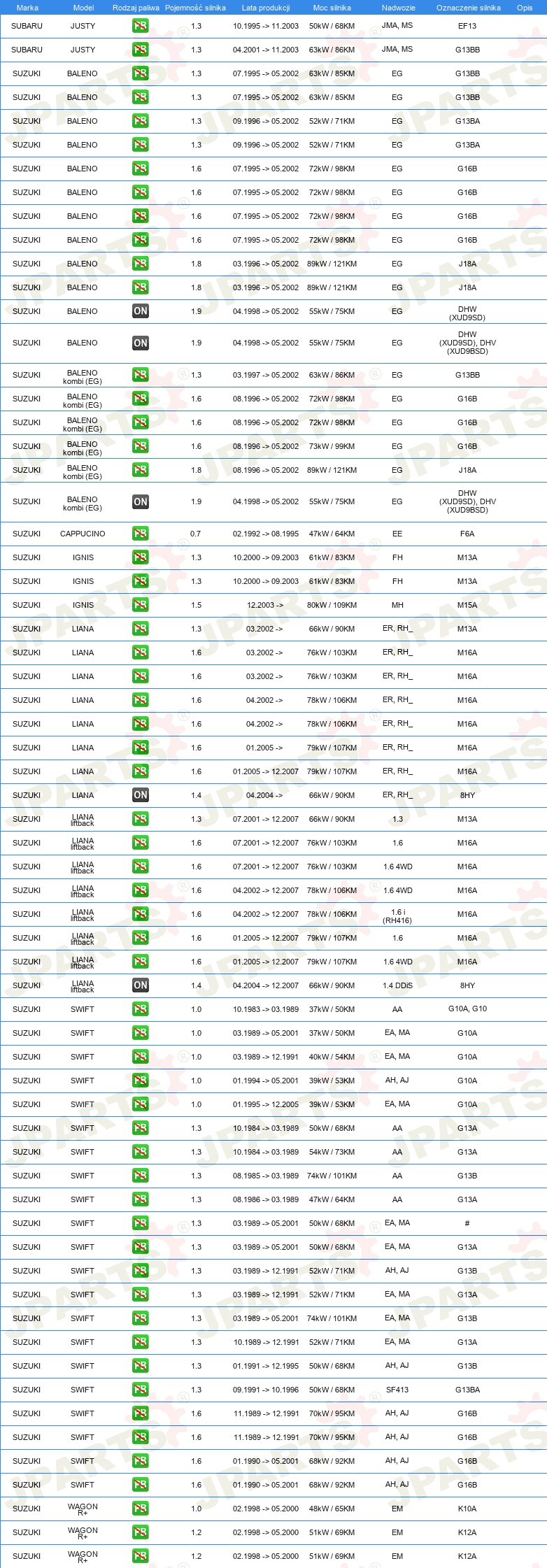
Task: Click the petrol icon in the Liana liftback 1.3 M13A row
Action: coord(141,819)
